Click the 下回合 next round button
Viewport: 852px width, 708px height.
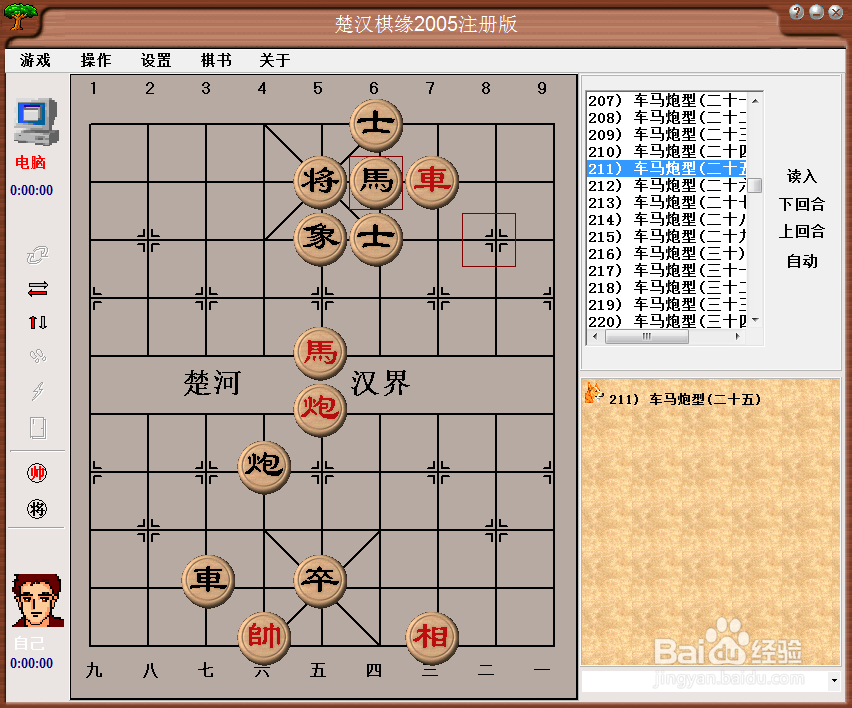pos(800,206)
